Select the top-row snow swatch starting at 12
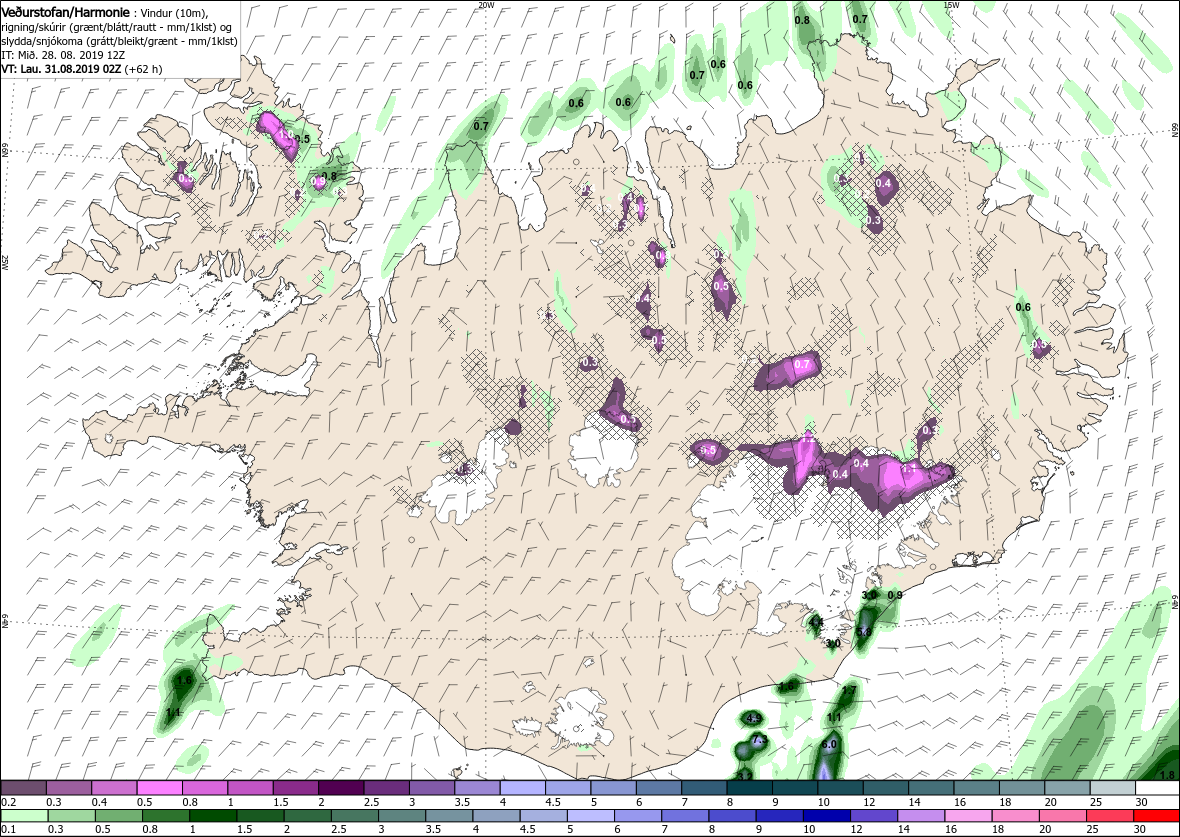 coord(885,788)
